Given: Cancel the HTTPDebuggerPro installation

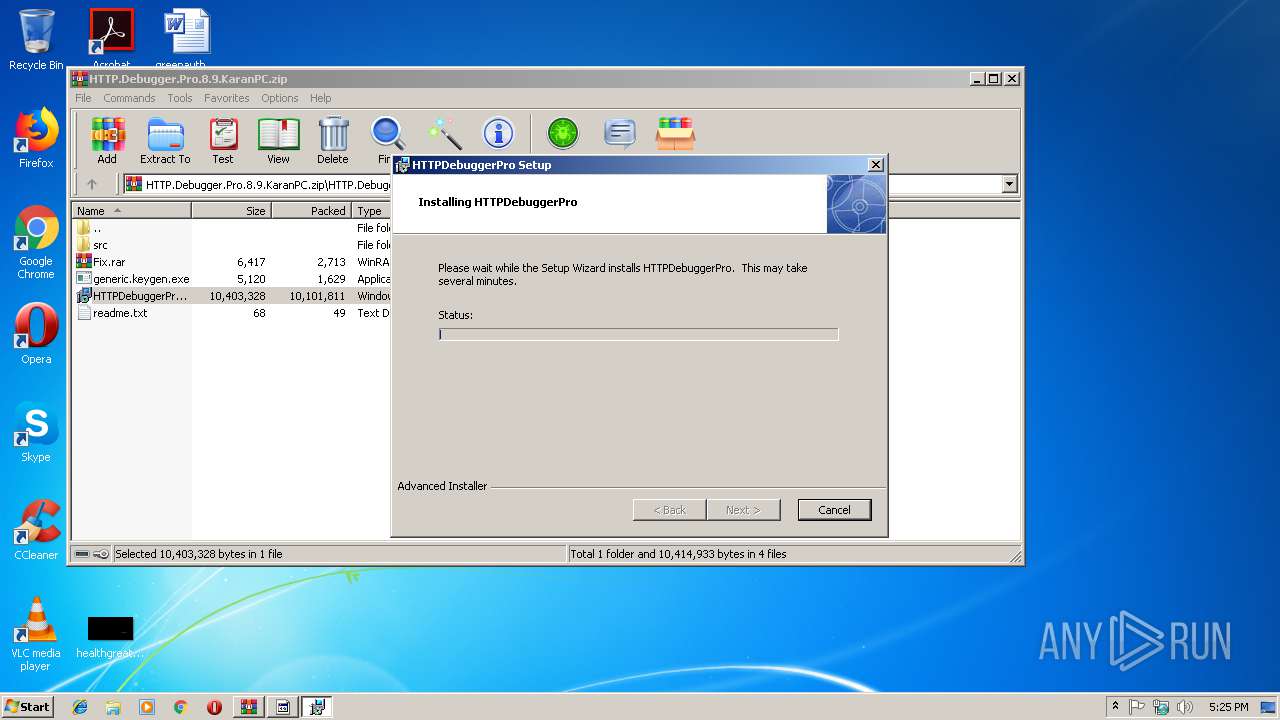Looking at the screenshot, I should click(834, 510).
